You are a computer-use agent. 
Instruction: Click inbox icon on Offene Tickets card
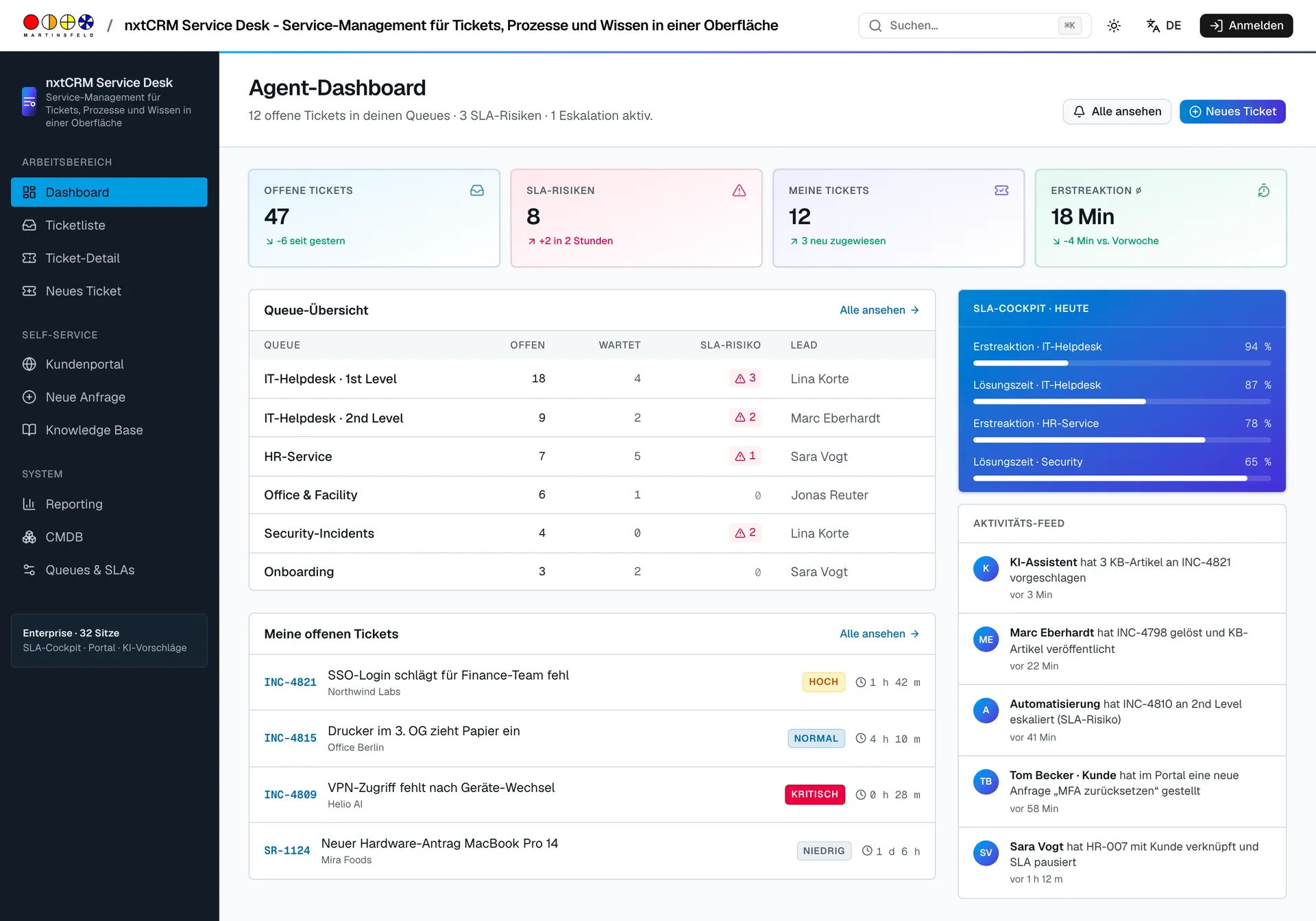point(477,191)
